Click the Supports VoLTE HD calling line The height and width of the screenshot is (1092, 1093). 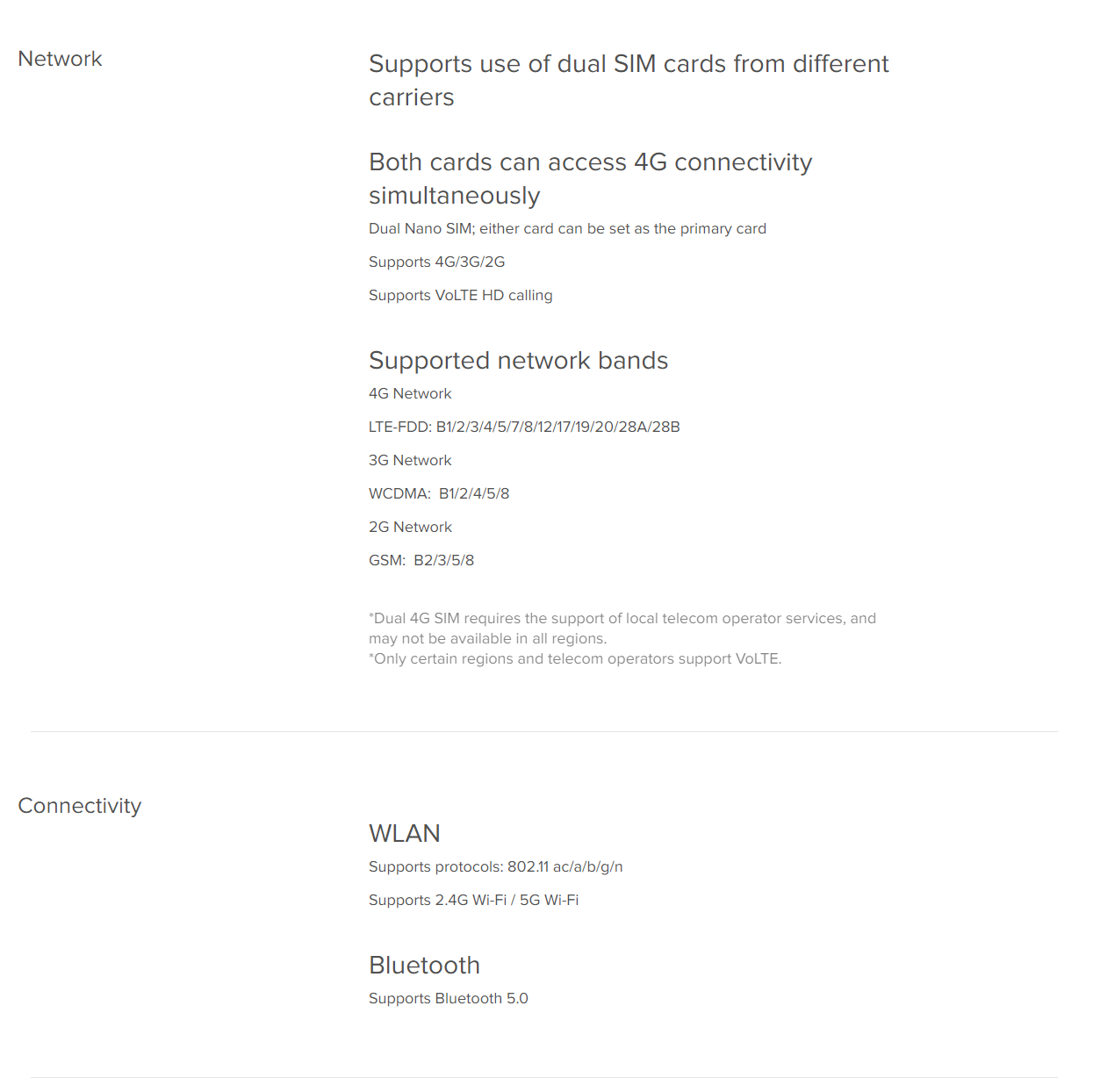pos(460,296)
